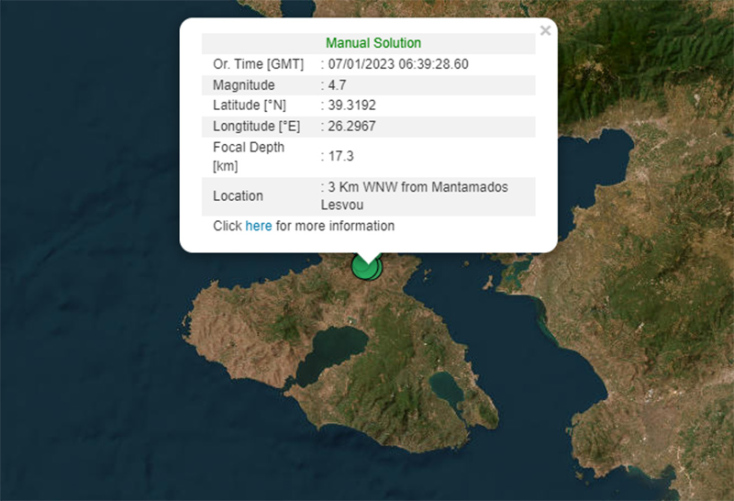Click the 'for more information' text
Image resolution: width=734 pixels, height=501 pixels.
coord(335,226)
